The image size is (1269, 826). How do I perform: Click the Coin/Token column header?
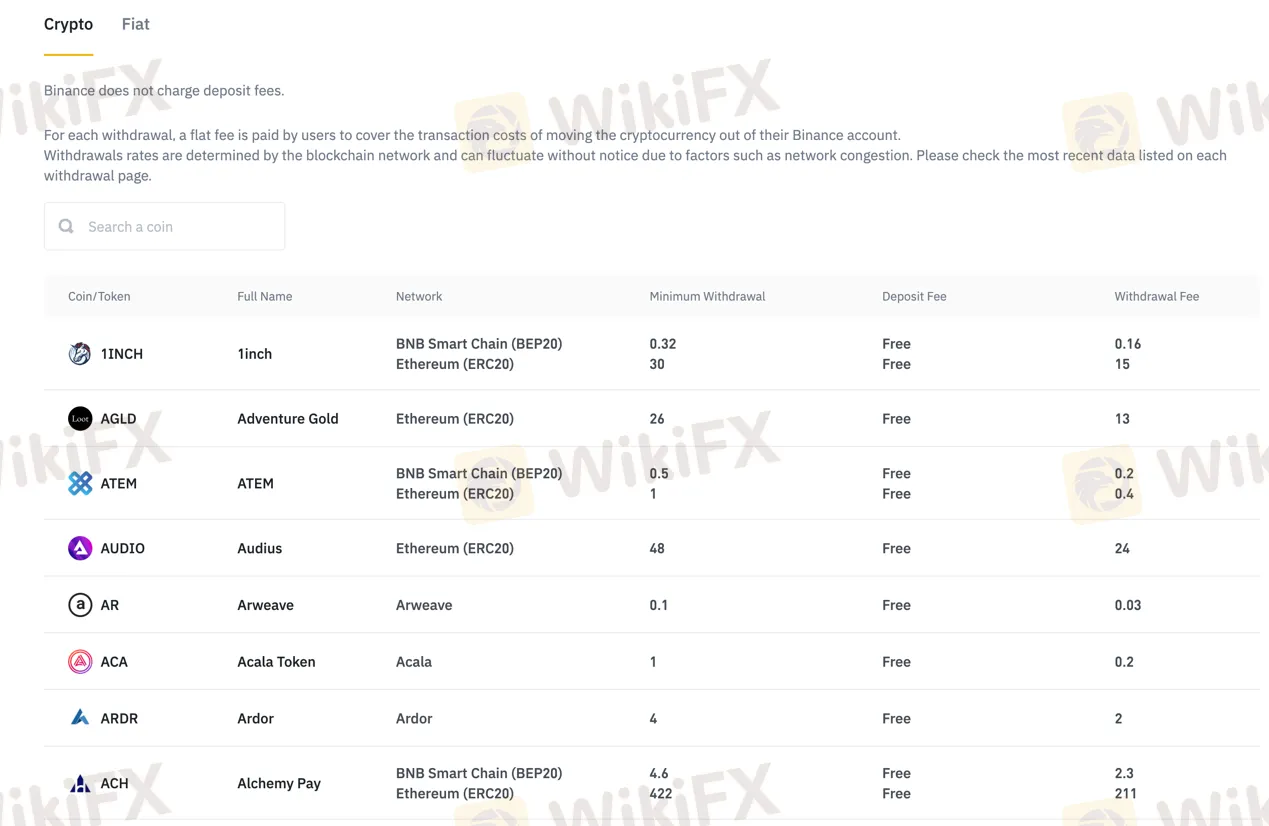[x=98, y=296]
